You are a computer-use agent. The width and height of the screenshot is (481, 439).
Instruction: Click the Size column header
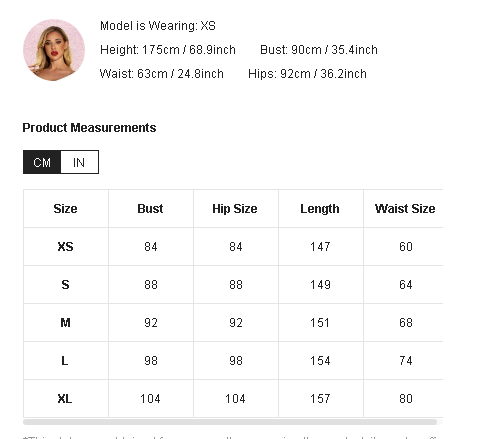coord(65,209)
